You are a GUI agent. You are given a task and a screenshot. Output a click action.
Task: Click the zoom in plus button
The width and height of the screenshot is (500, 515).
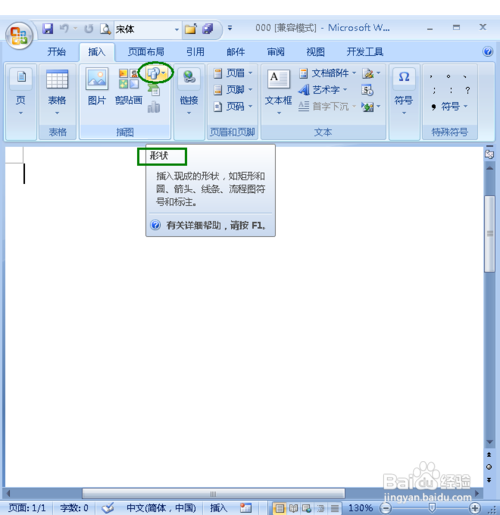pyautogui.click(x=475, y=508)
